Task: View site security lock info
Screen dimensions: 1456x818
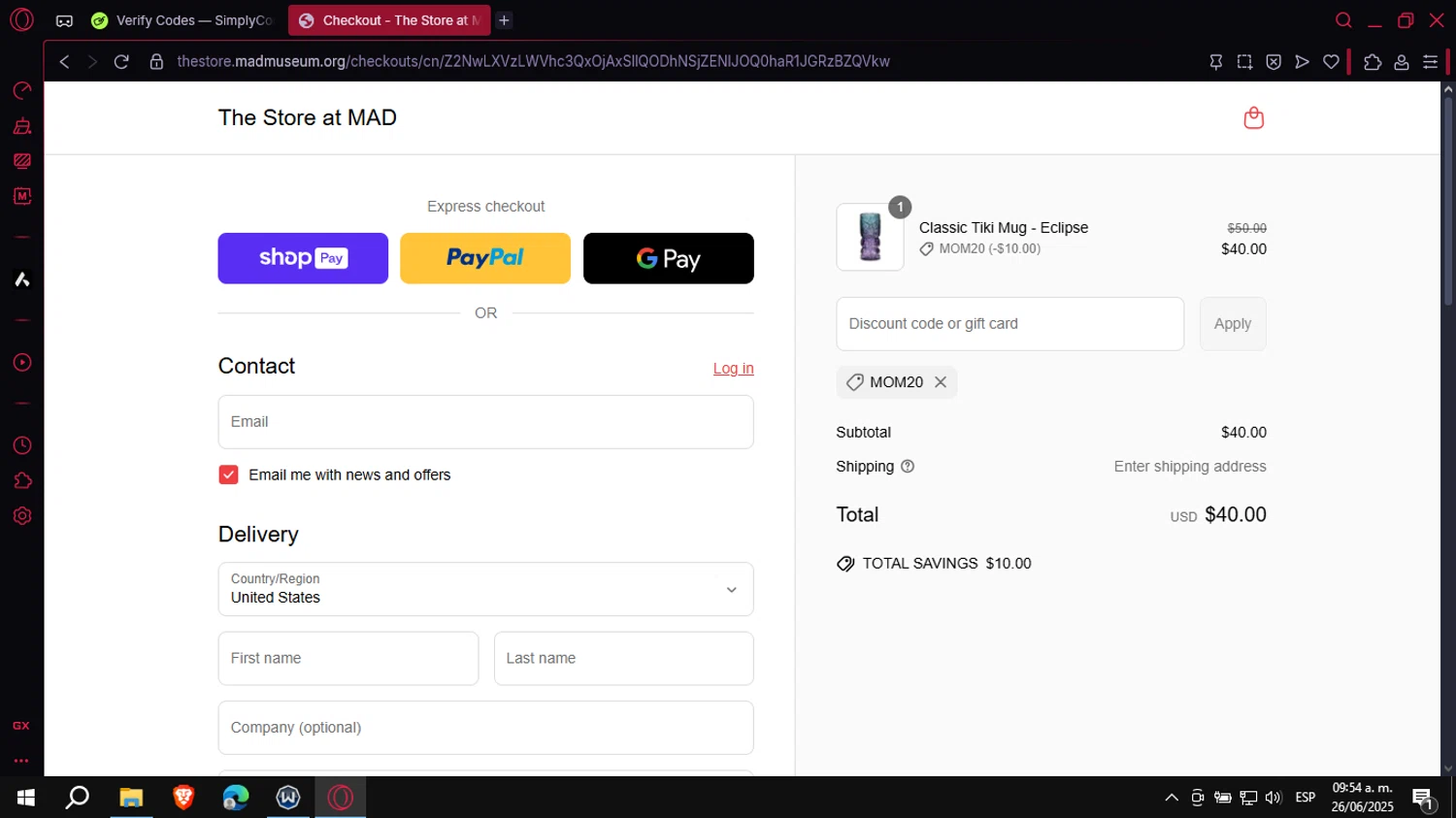Action: click(x=156, y=61)
